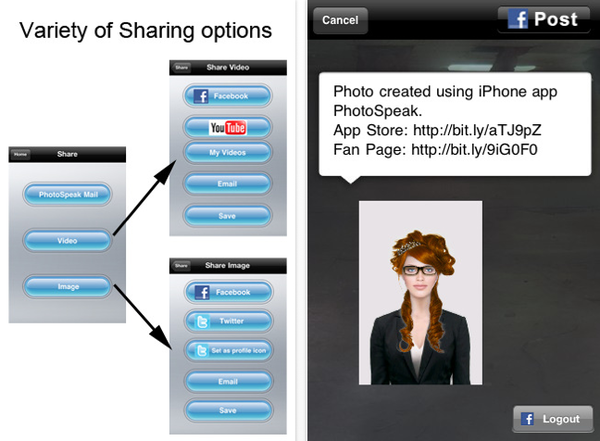Open My Videos in Share Video
Image resolution: width=600 pixels, height=441 pixels.
[x=228, y=152]
